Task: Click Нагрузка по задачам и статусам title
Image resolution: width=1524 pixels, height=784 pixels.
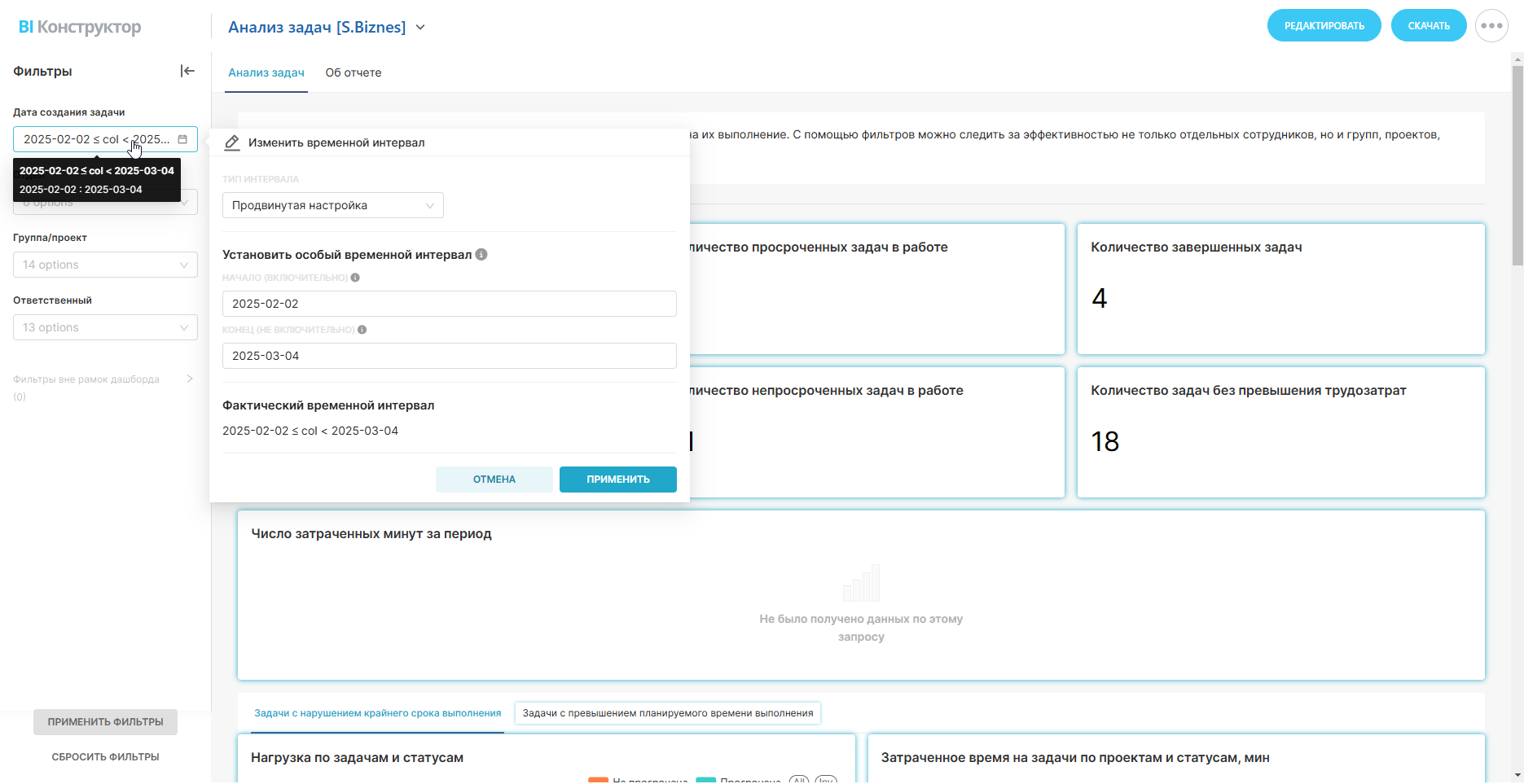Action: [358, 758]
